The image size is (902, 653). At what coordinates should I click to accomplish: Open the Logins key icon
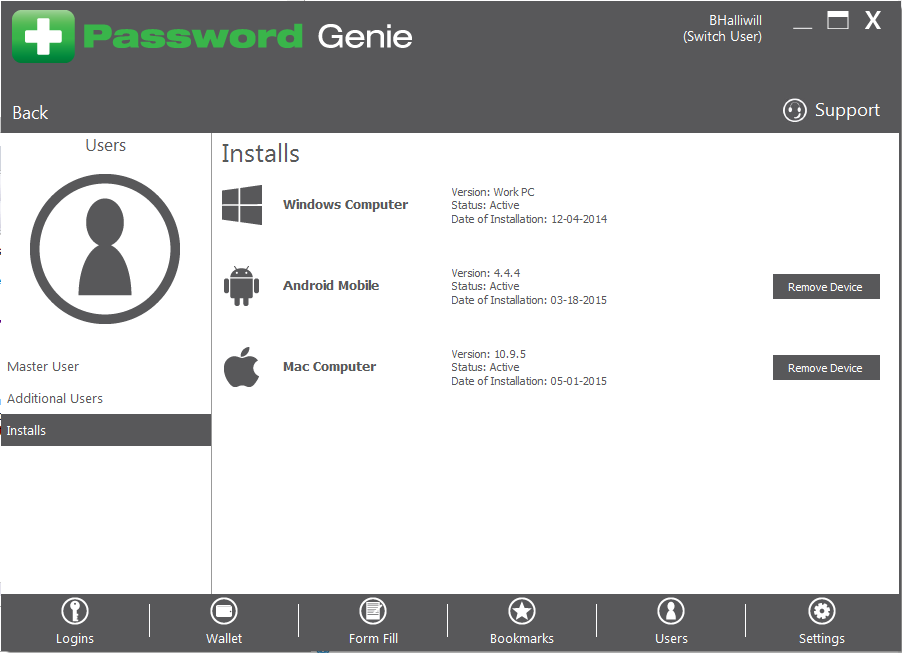pos(75,611)
